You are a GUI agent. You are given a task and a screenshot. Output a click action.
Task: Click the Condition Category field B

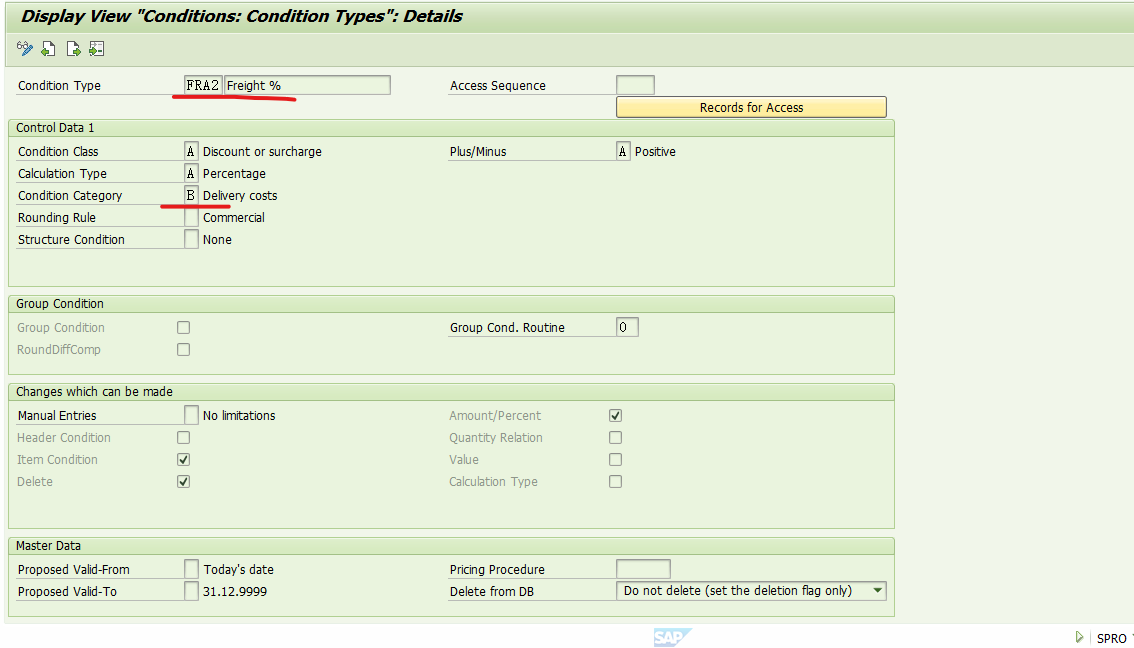pyautogui.click(x=191, y=195)
